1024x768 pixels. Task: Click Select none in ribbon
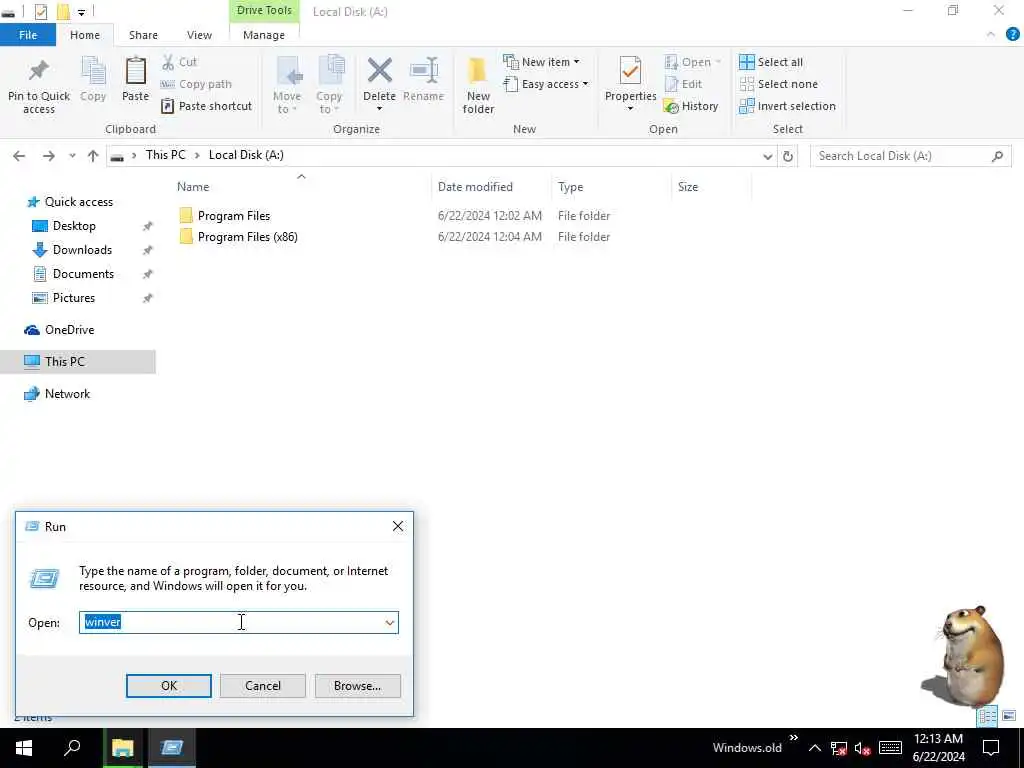point(778,84)
